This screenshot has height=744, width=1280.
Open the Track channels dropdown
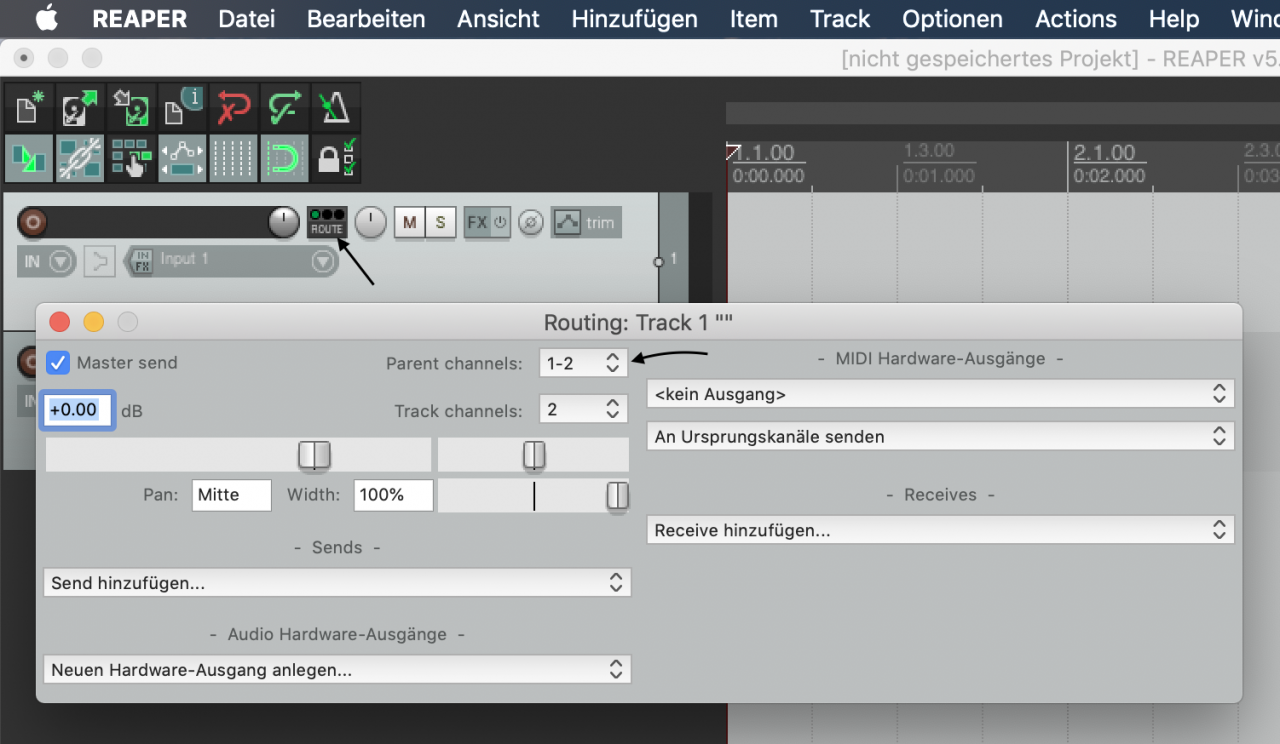click(583, 410)
